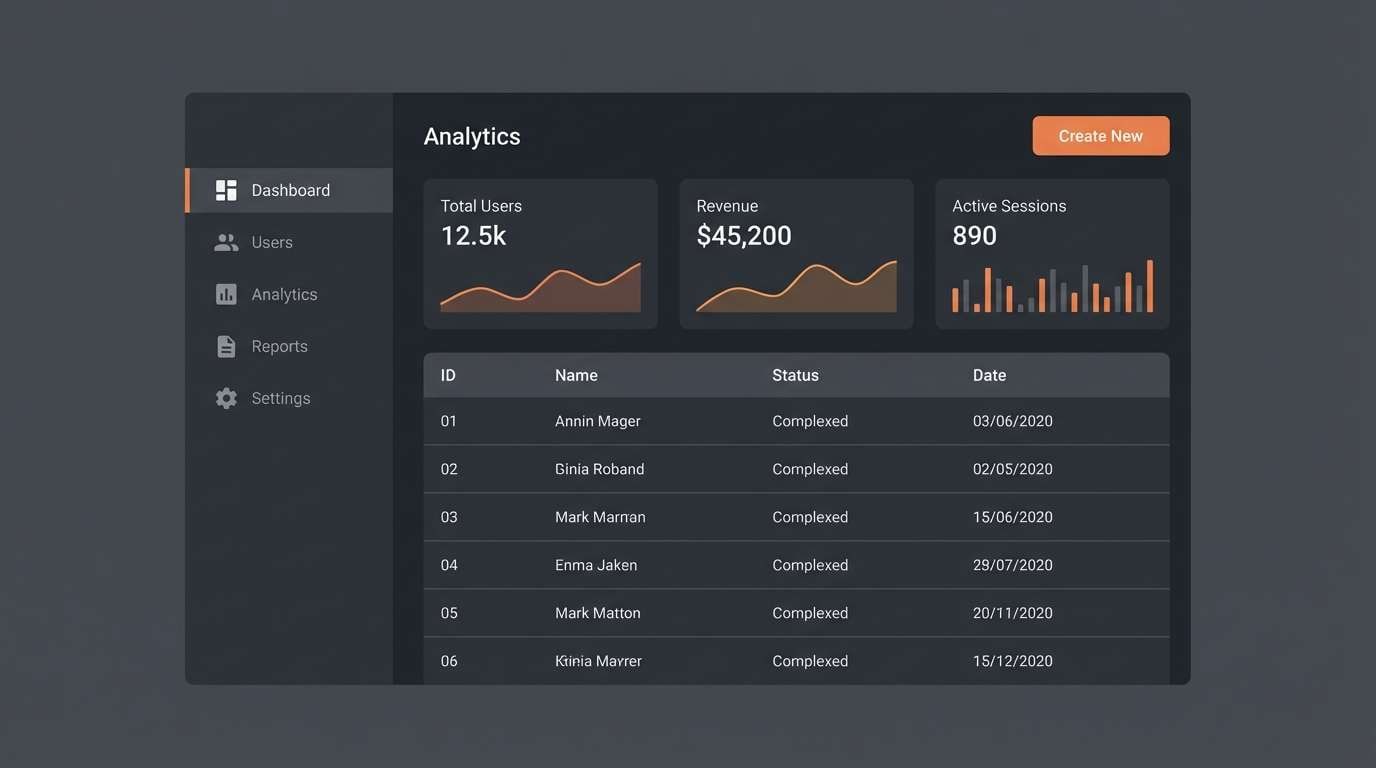Open the Users section from the sidebar
Screen dimensions: 1376x768
(272, 241)
